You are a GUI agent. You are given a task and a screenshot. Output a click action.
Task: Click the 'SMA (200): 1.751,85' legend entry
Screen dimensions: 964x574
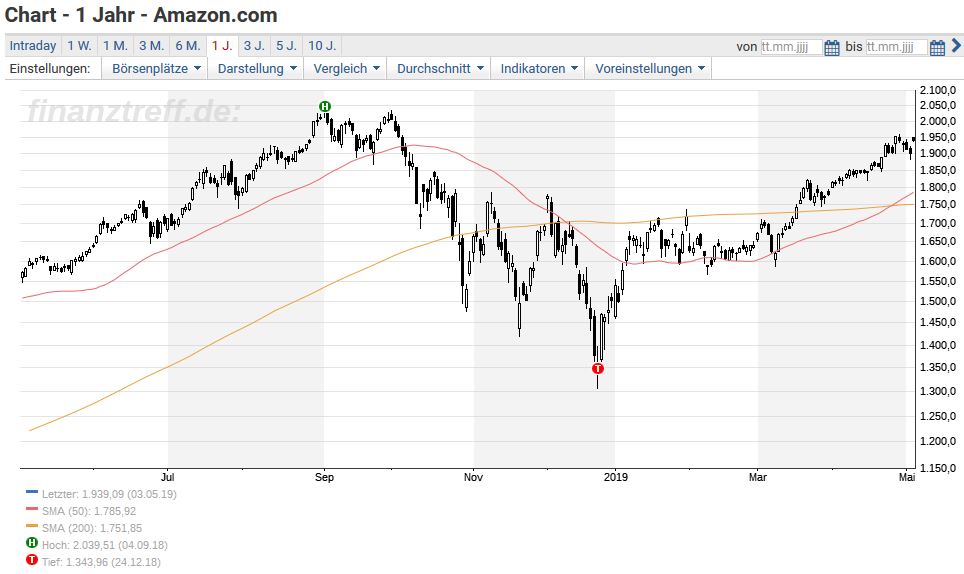(92, 528)
